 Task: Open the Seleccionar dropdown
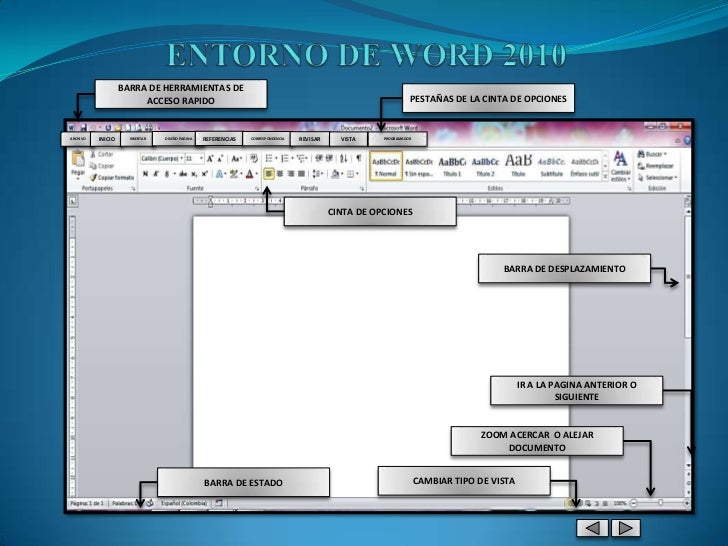click(x=657, y=177)
